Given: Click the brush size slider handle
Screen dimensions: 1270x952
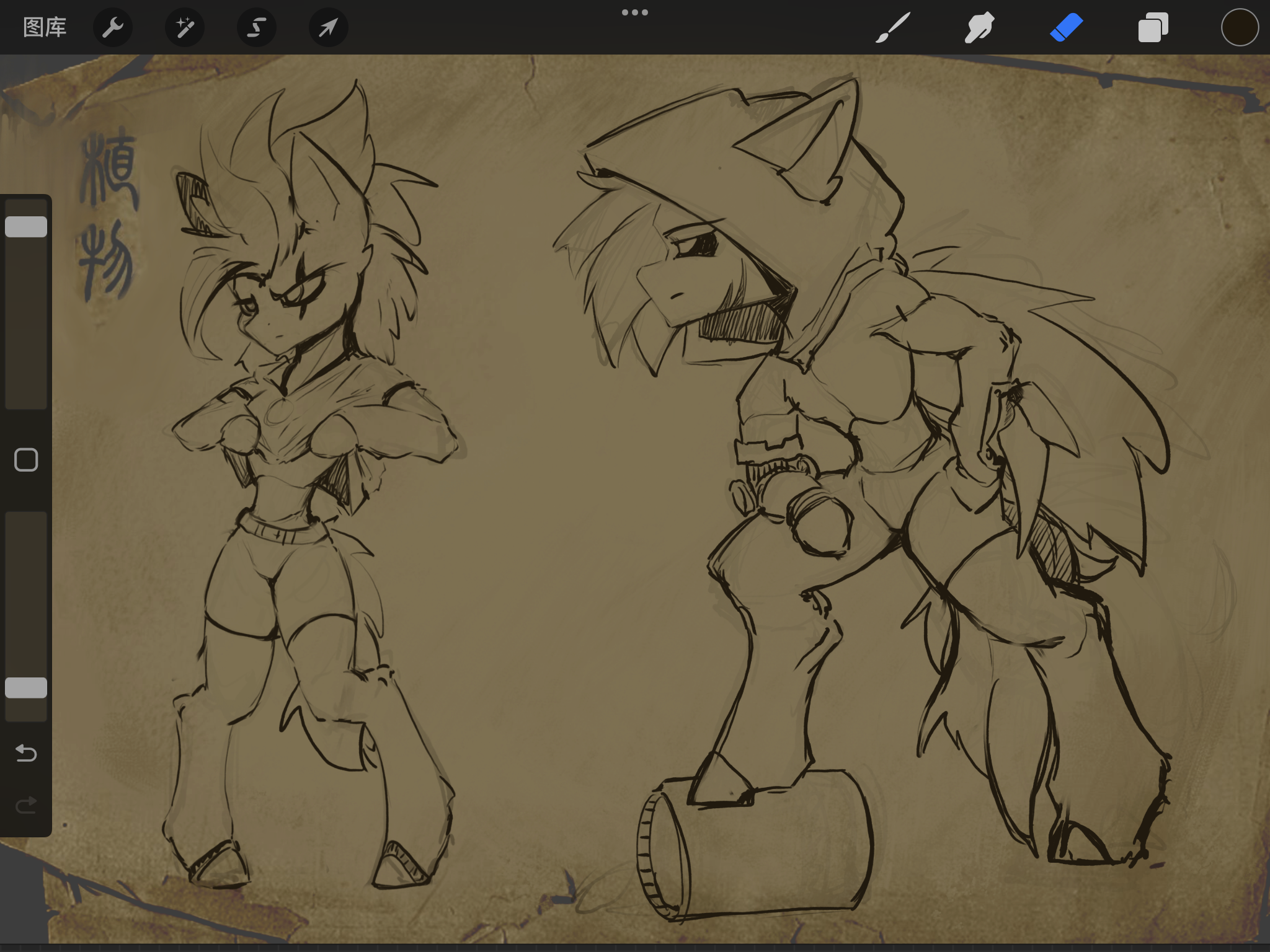Looking at the screenshot, I should click(26, 227).
